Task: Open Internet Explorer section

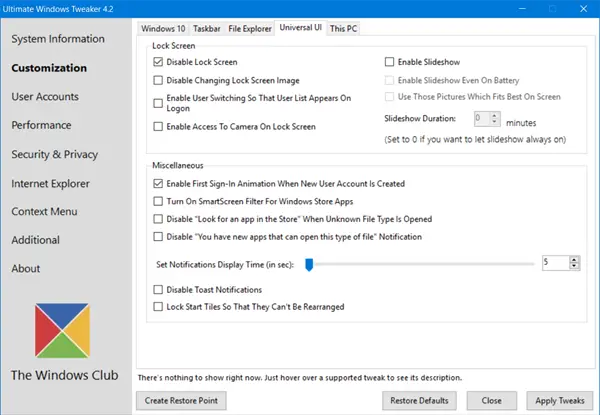Action: click(x=51, y=184)
